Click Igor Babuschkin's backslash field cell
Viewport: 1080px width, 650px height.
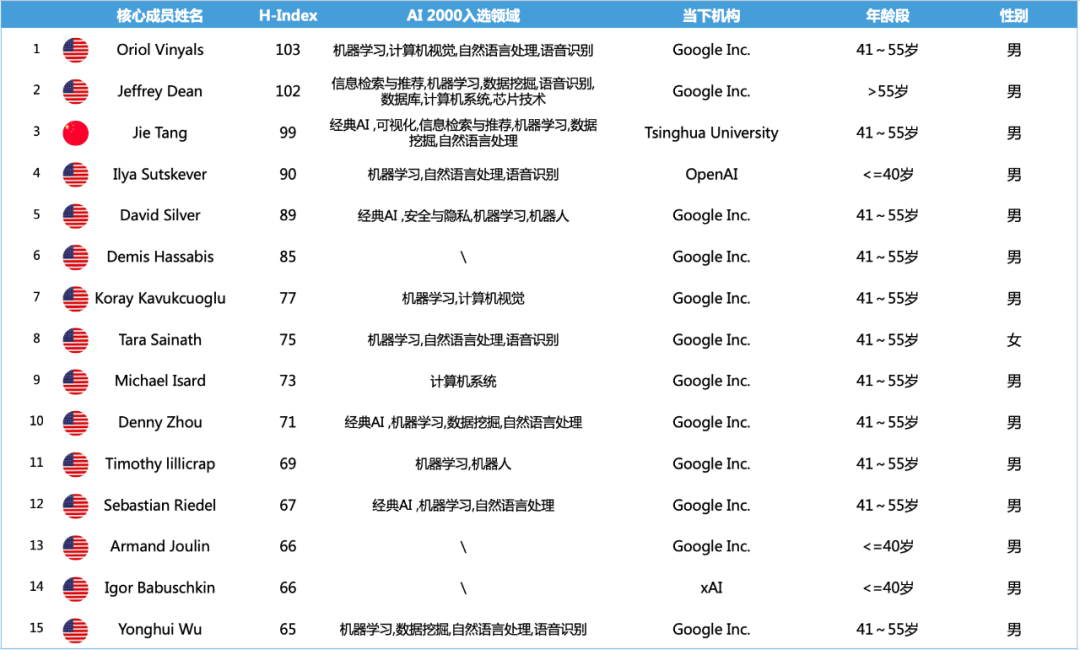(x=463, y=588)
